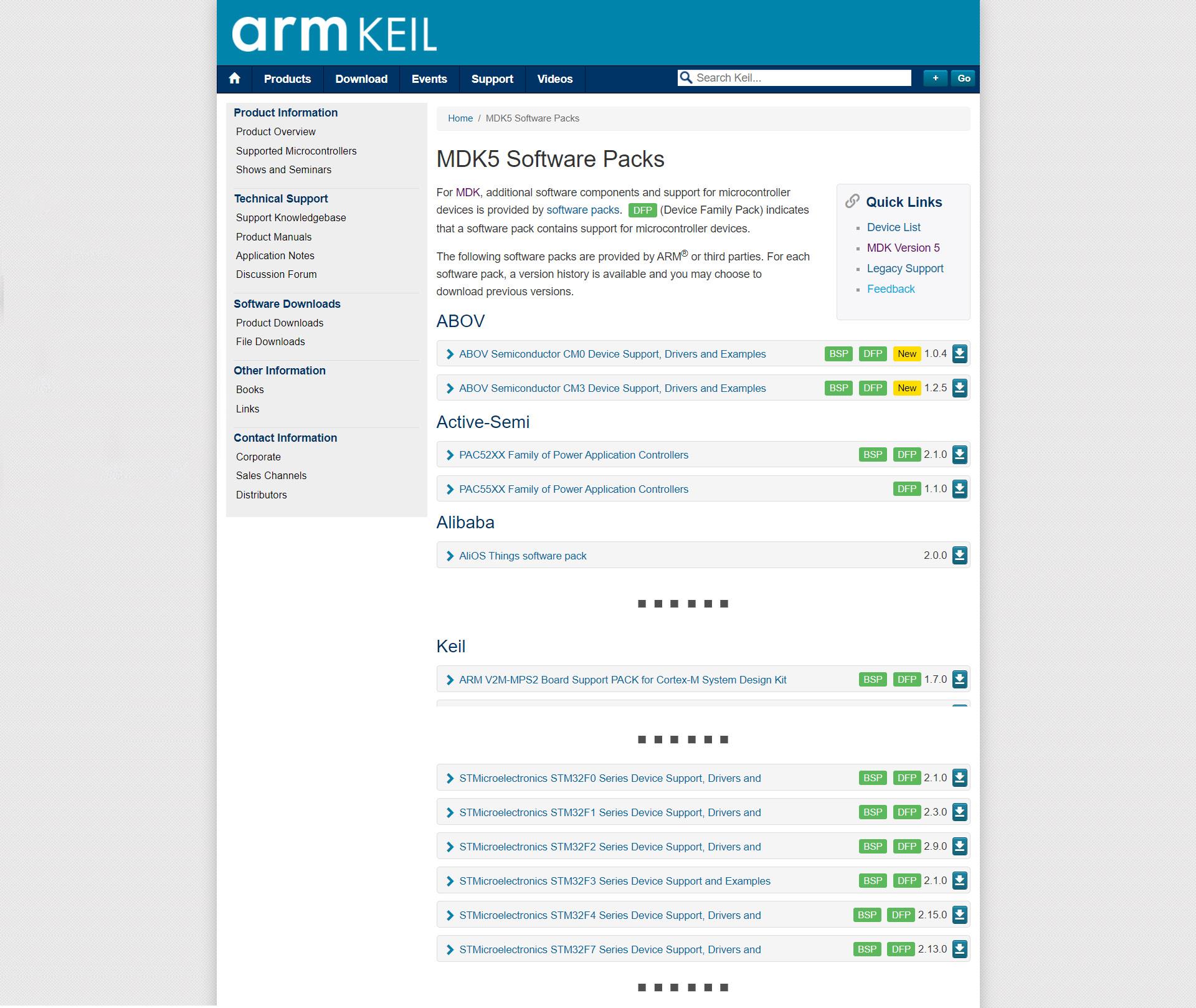Open the Events menu
Viewport: 1196px width, 1008px height.
(x=429, y=79)
